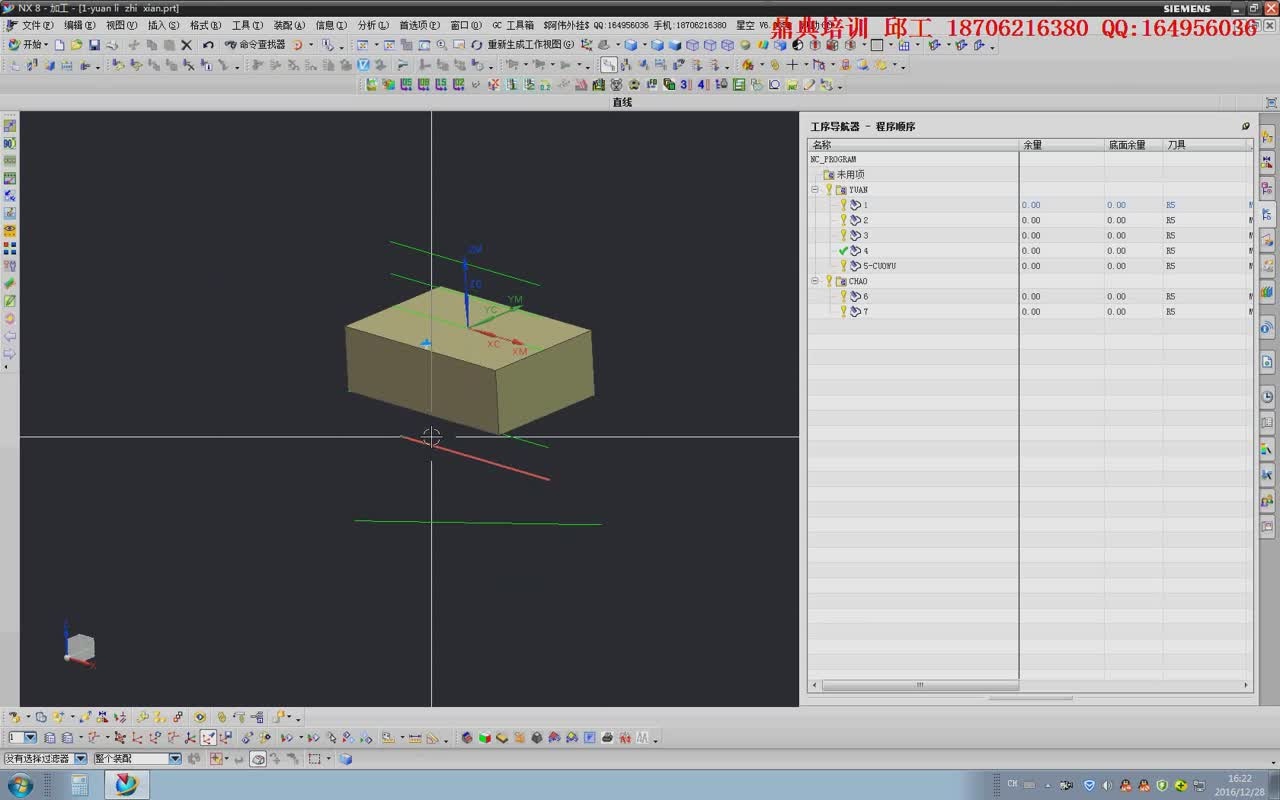Click the Save disk icon

click(94, 45)
